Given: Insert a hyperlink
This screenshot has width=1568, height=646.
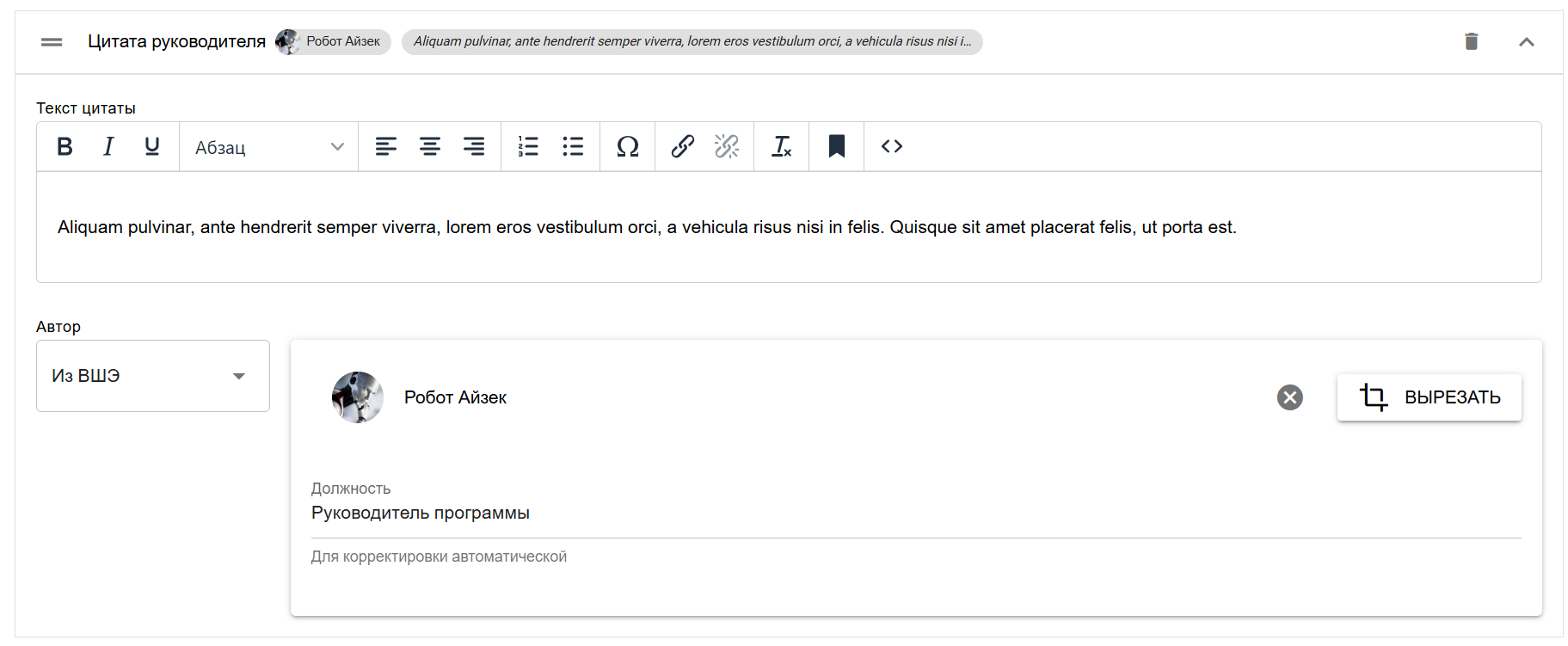Looking at the screenshot, I should click(683, 147).
